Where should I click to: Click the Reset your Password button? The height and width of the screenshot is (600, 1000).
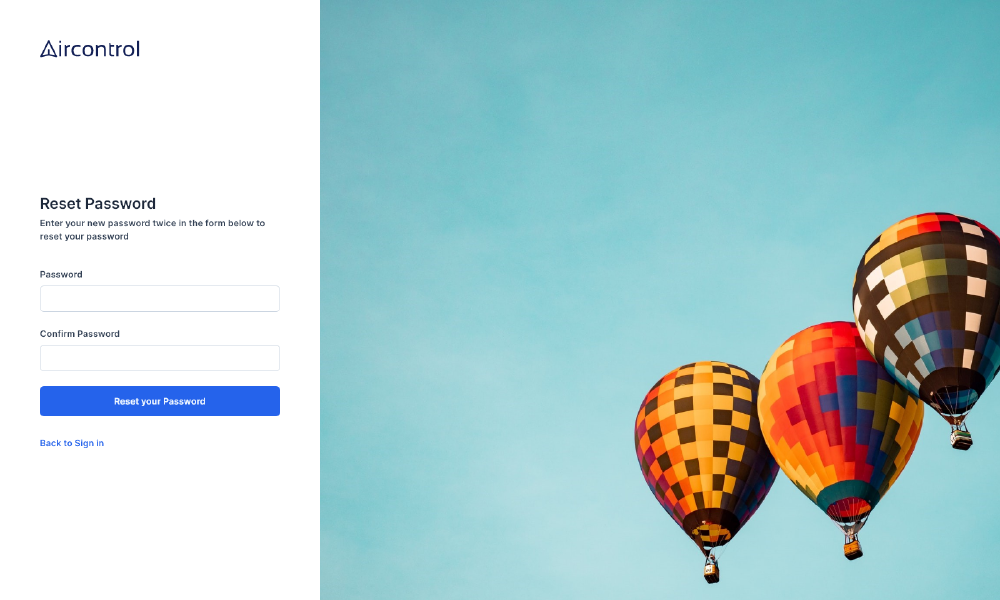coord(159,401)
